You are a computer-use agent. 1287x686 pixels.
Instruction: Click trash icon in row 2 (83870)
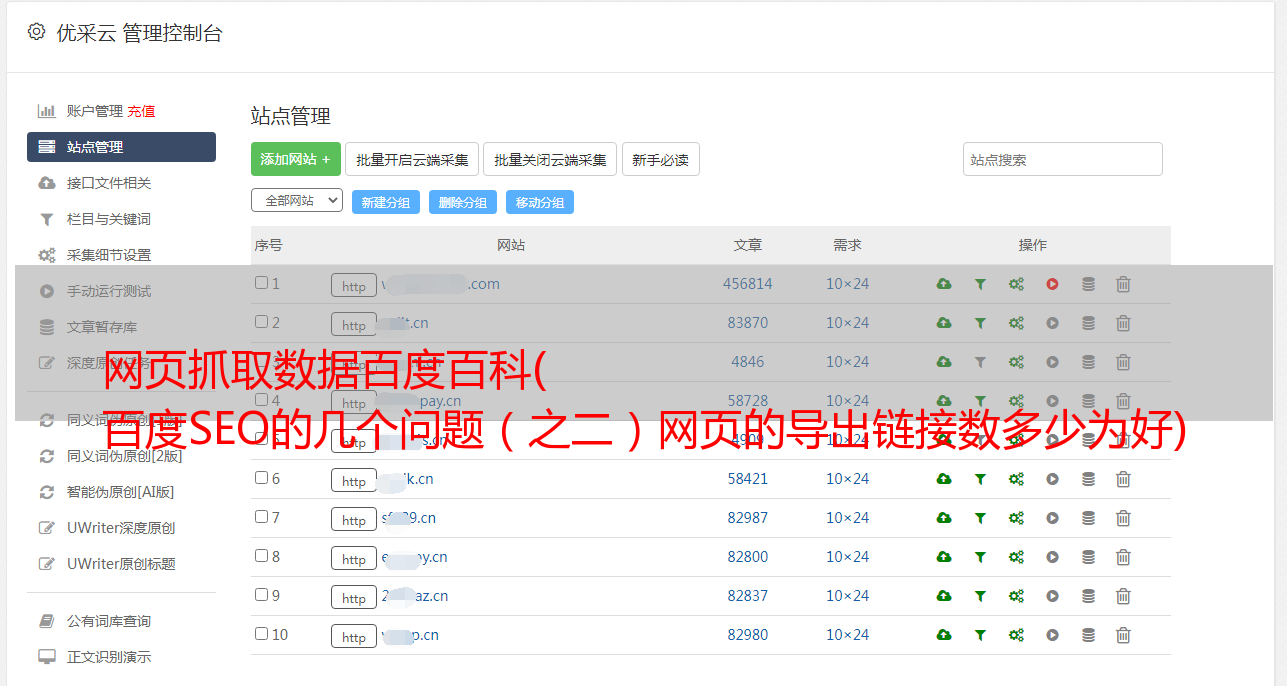1123,323
